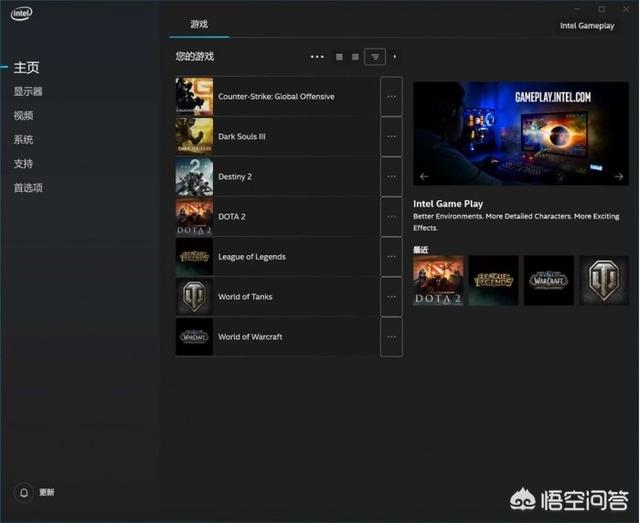Go to 显示器 (Display) in the sidebar

28,91
